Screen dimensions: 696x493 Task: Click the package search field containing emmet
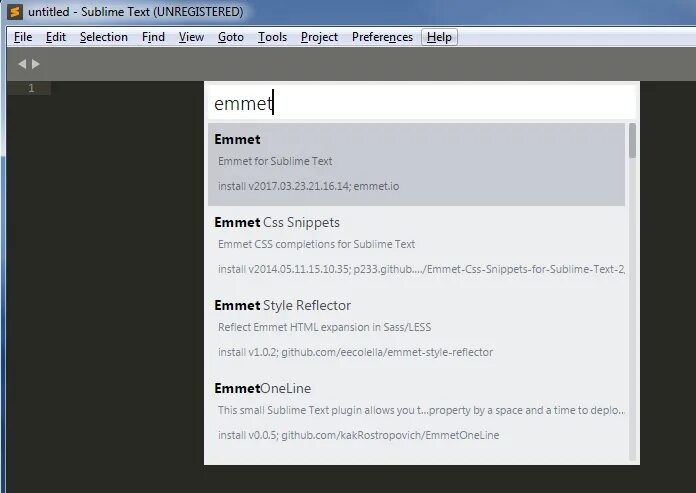click(x=421, y=103)
